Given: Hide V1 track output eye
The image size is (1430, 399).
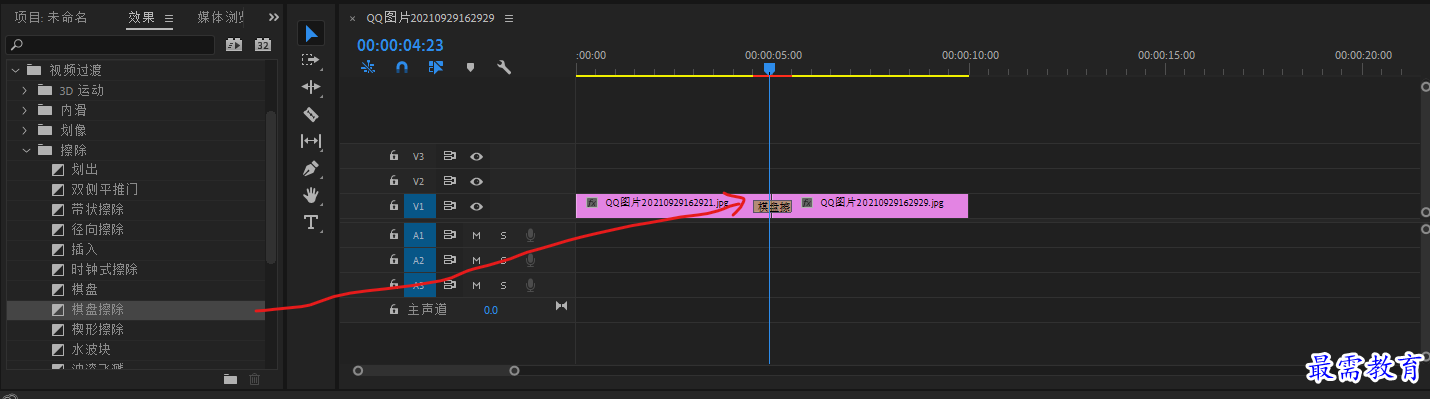Looking at the screenshot, I should pos(477,206).
